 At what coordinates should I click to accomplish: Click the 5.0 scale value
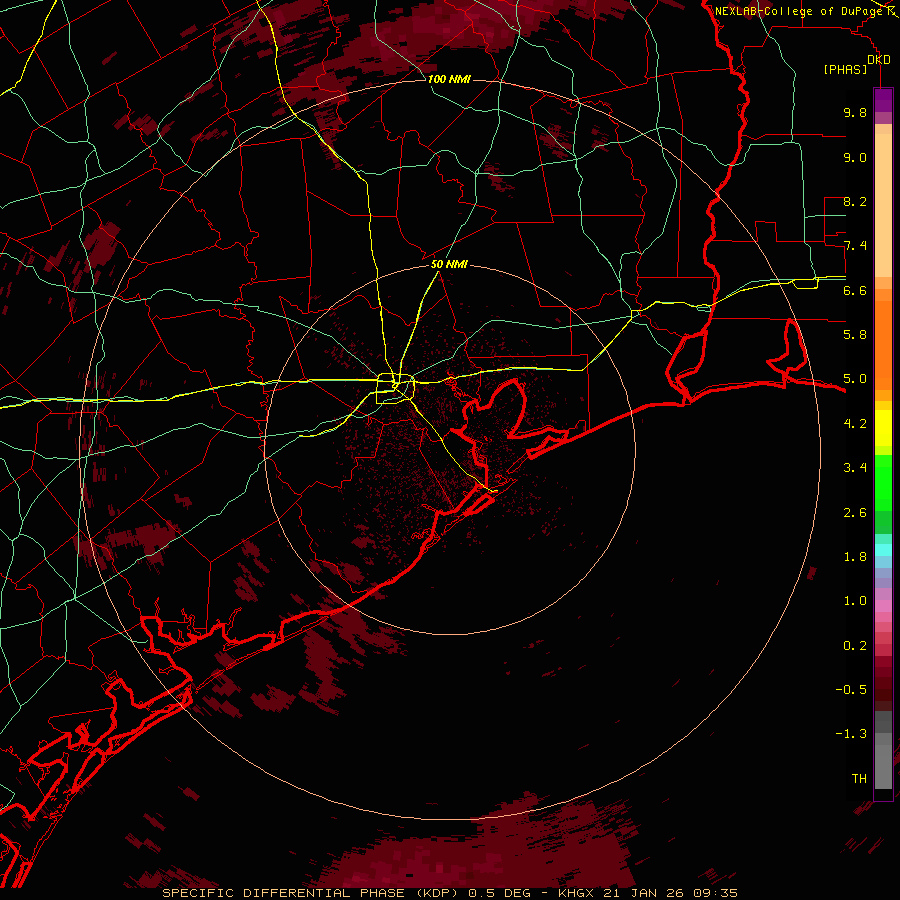[855, 379]
